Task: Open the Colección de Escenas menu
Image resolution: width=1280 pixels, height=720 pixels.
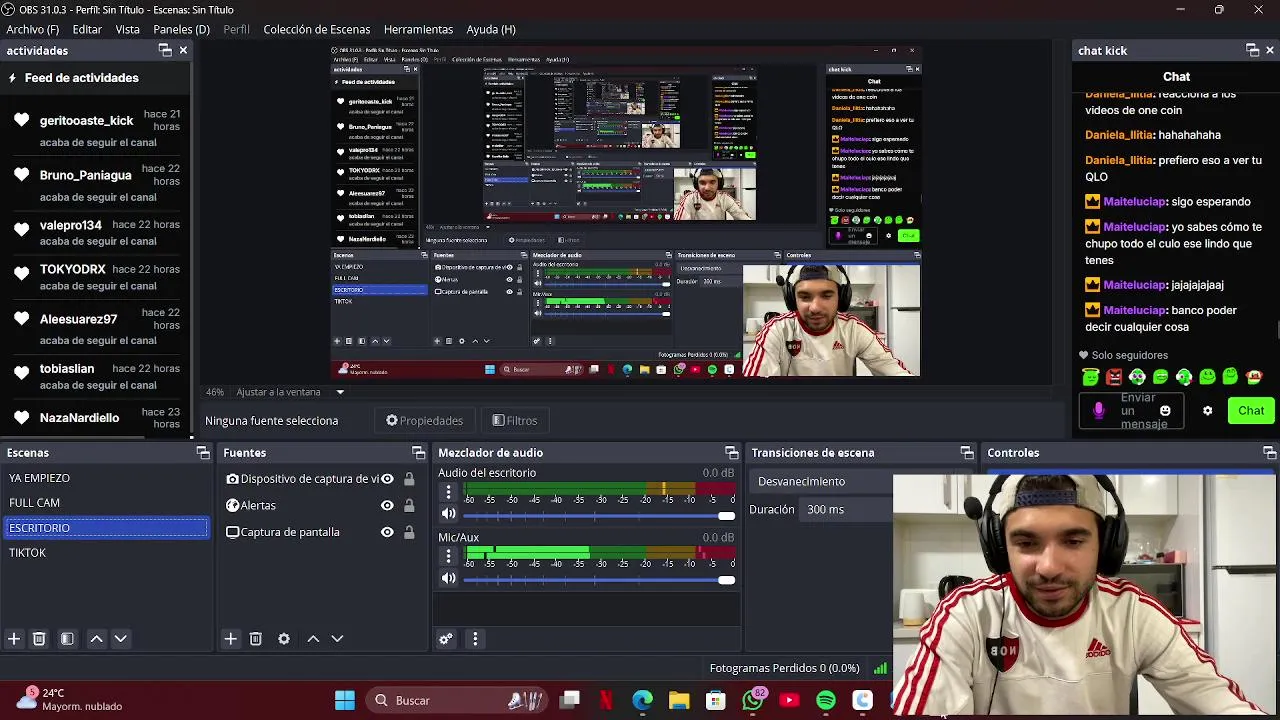Action: point(316,29)
